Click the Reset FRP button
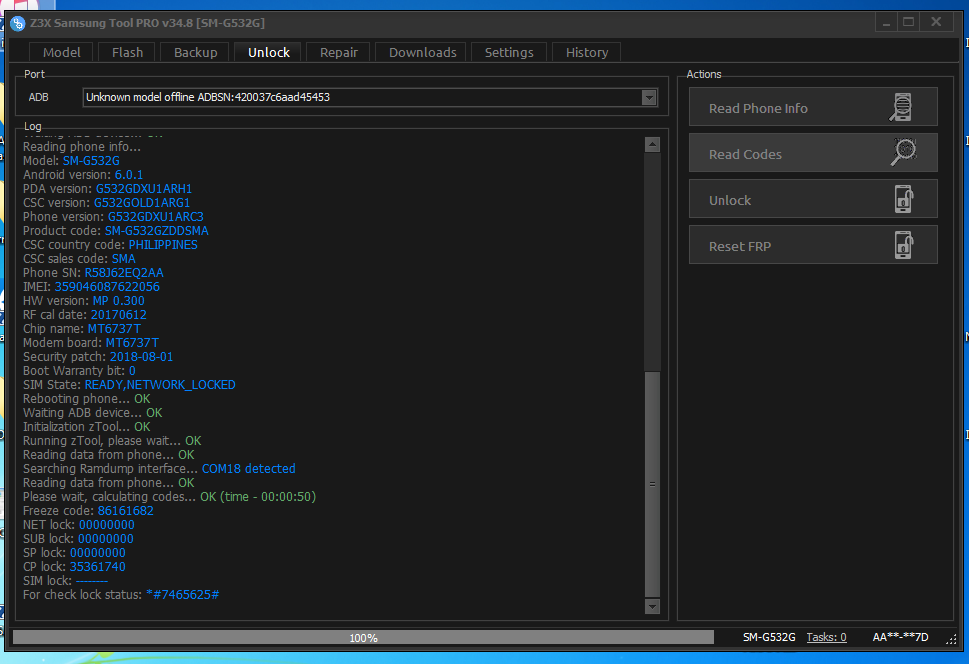 [x=813, y=245]
